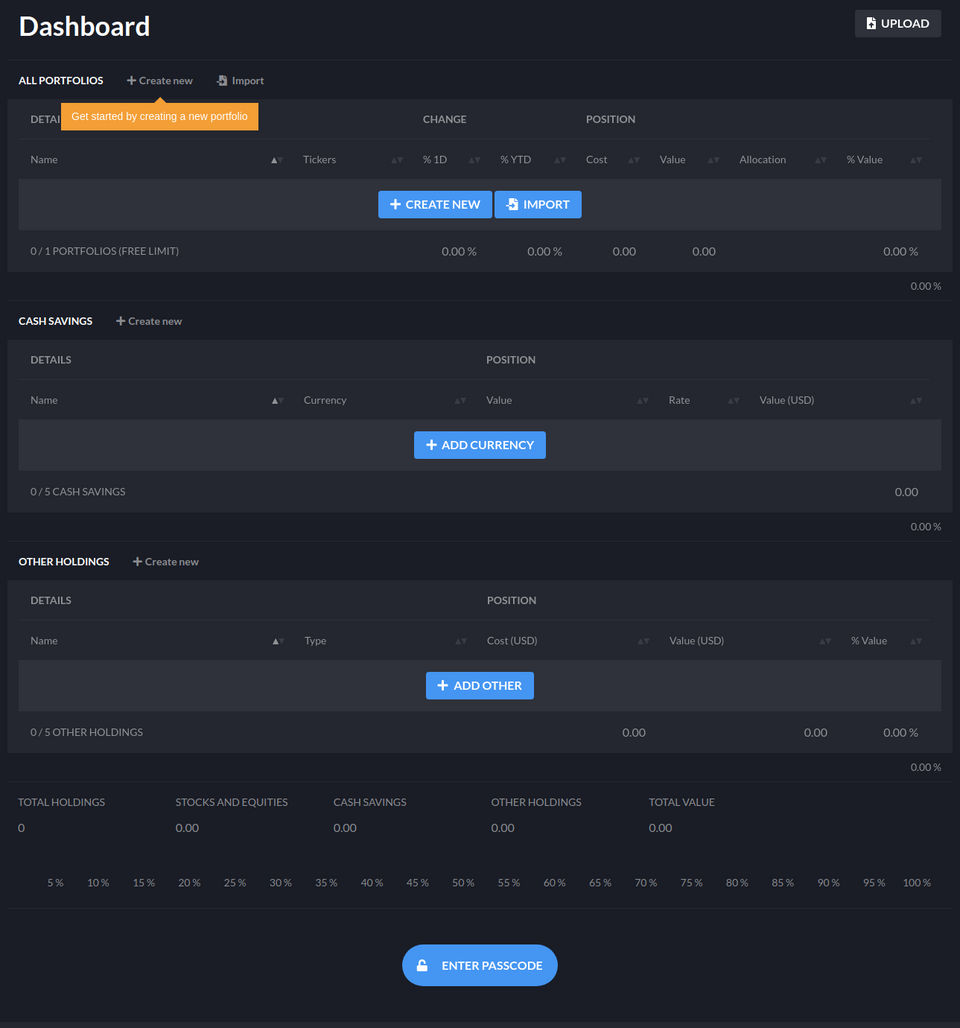Sort other holdings by Value (USD) arrows
960x1028 pixels.
coord(825,641)
